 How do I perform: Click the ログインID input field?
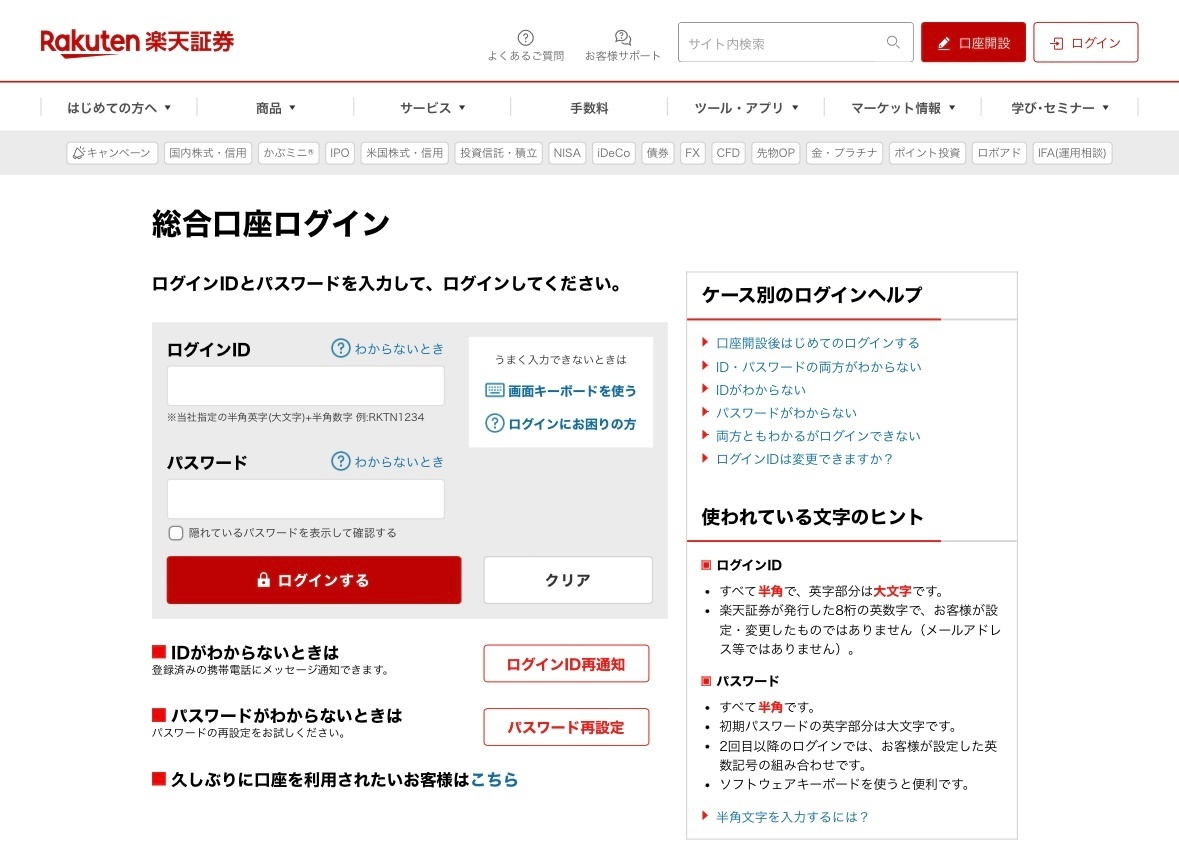pos(305,386)
